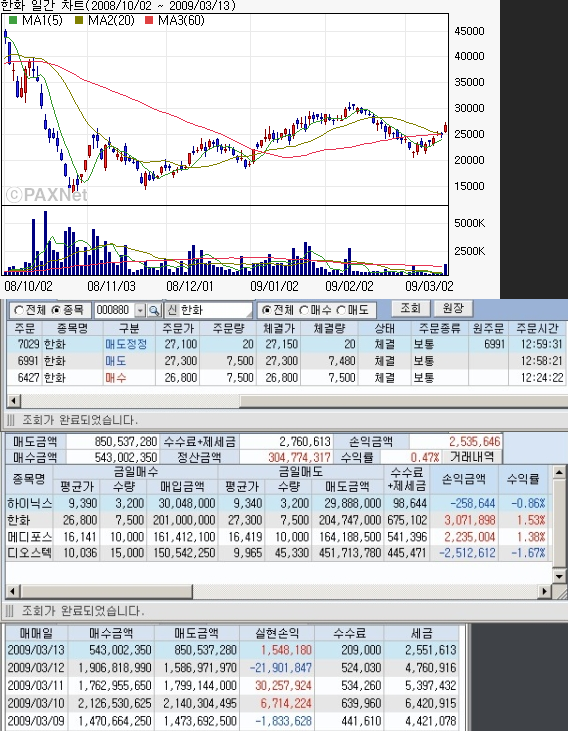The image size is (568, 731).
Task: Select the 전체 radio beside 매수
Action: pos(266,310)
